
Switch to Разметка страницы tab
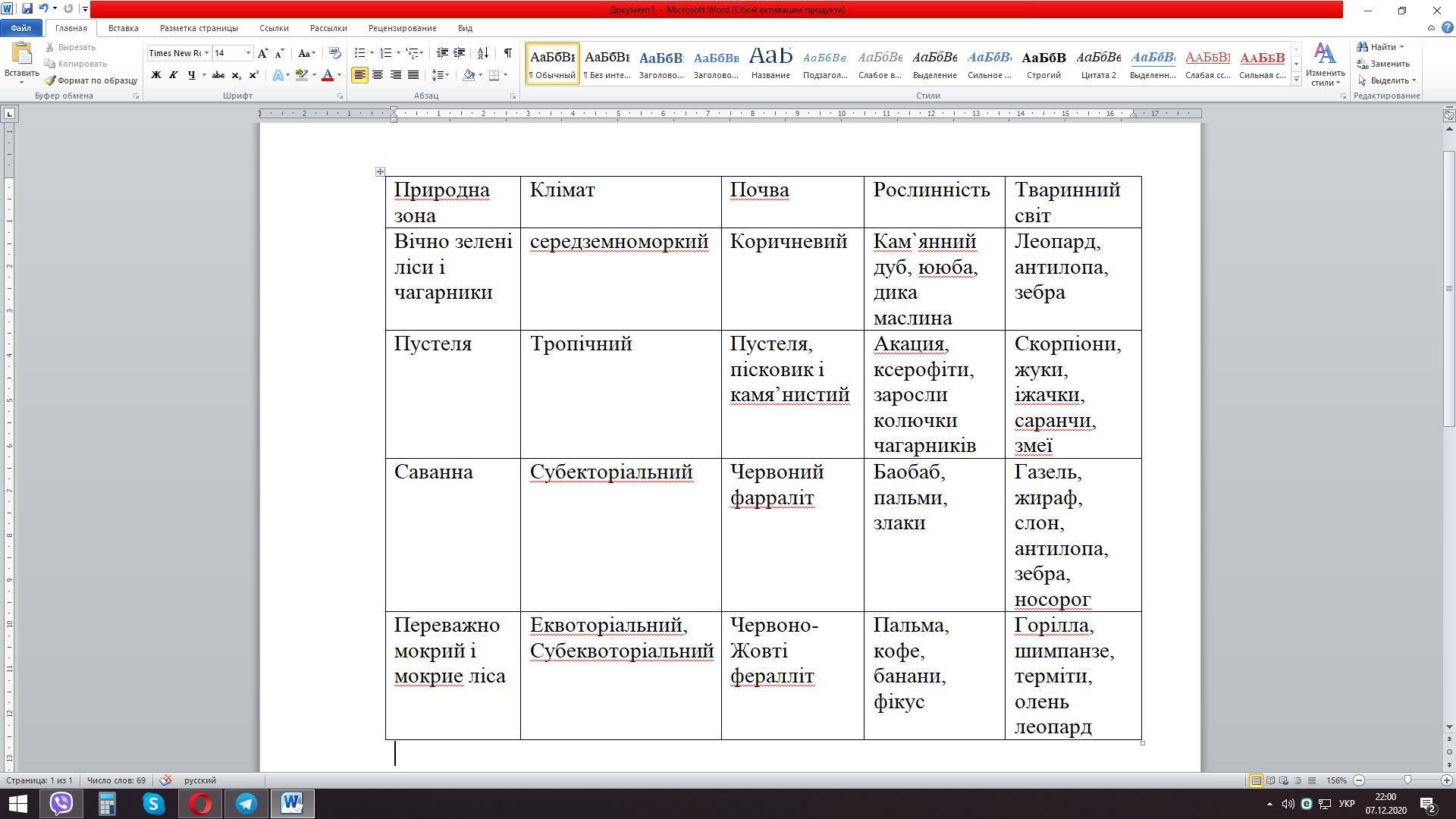199,28
